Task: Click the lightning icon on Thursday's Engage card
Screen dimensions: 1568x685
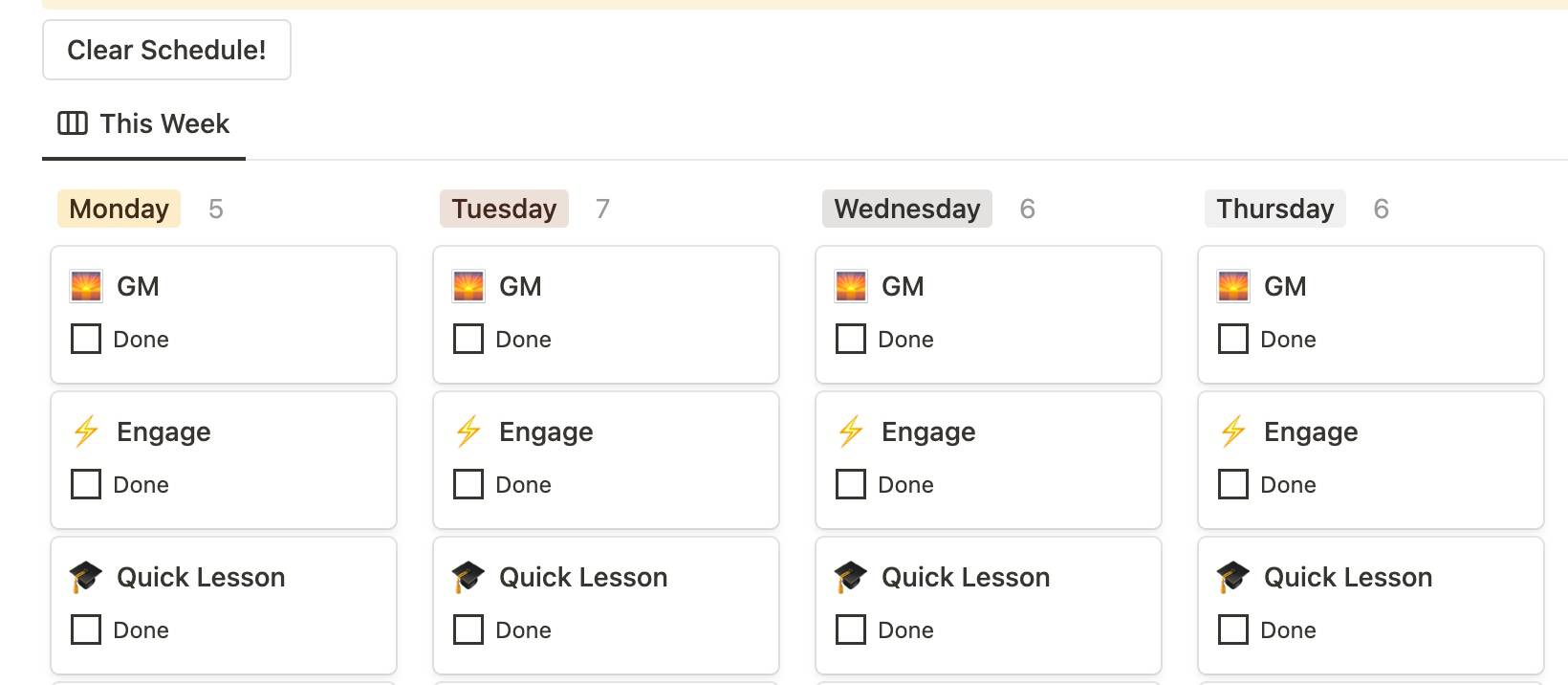Action: click(1233, 431)
